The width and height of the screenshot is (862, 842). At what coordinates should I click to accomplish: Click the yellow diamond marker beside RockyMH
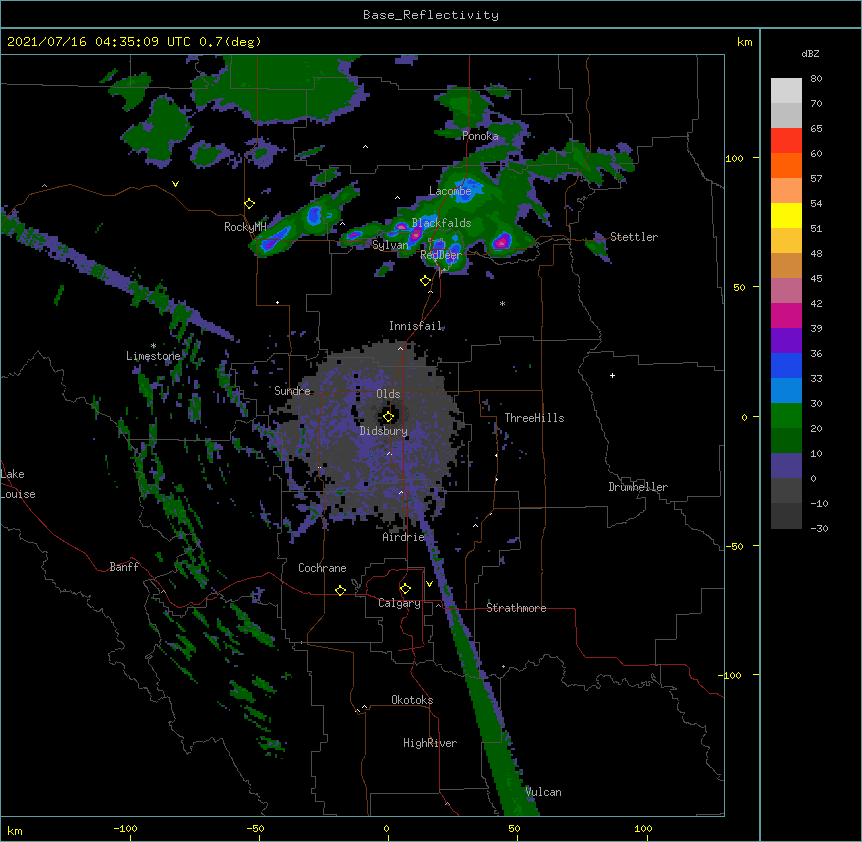click(249, 204)
